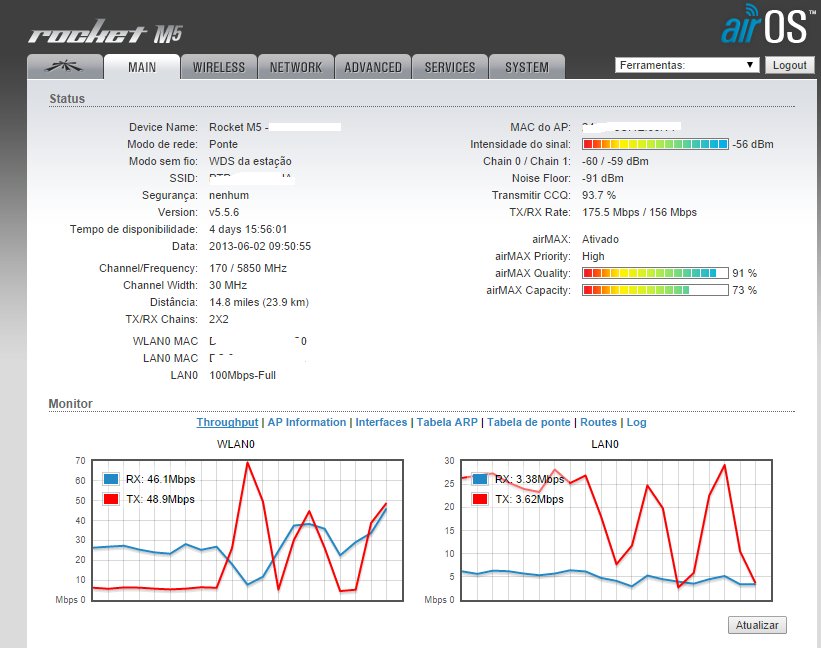Click the WLAN0 throughput graph
821x648 pixels.
[x=247, y=530]
